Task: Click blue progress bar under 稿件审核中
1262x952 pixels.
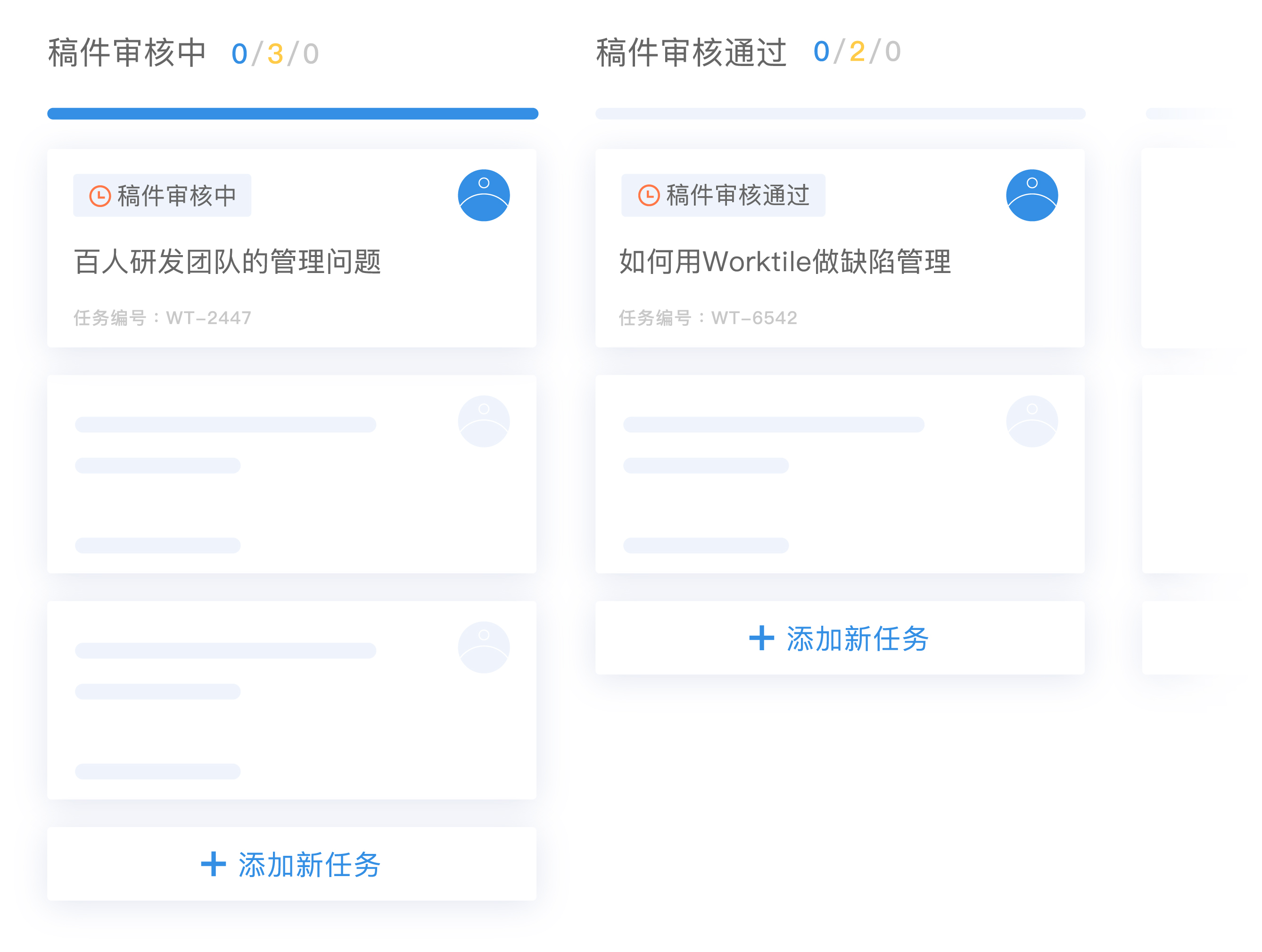Action: [293, 114]
